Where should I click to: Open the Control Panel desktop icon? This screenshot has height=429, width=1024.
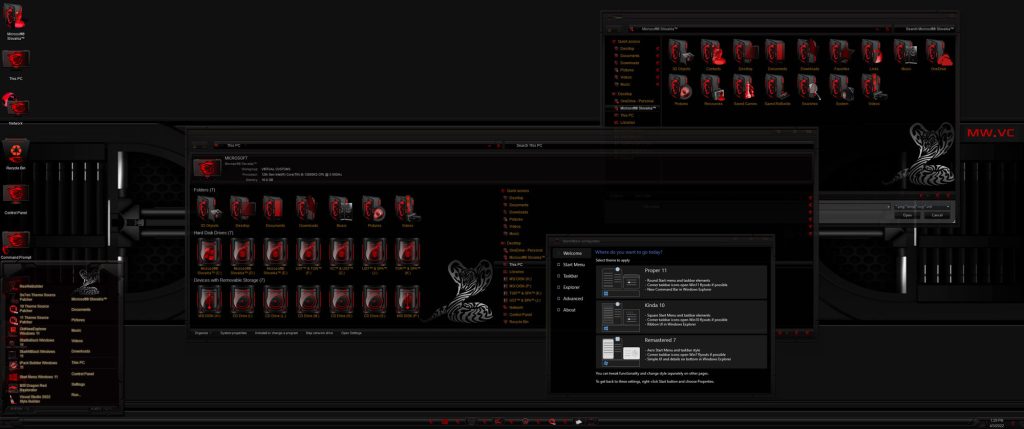click(x=16, y=196)
